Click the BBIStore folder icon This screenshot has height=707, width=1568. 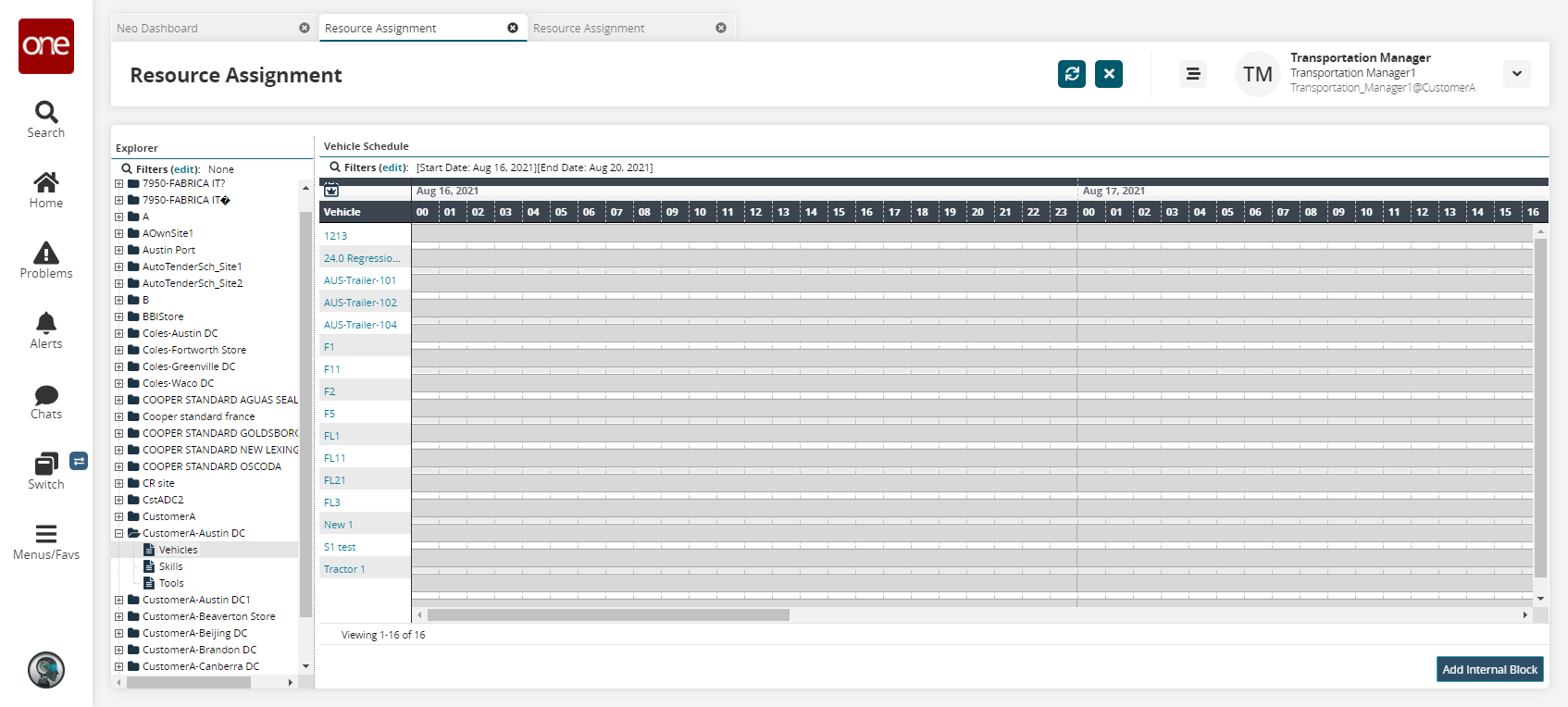(133, 316)
